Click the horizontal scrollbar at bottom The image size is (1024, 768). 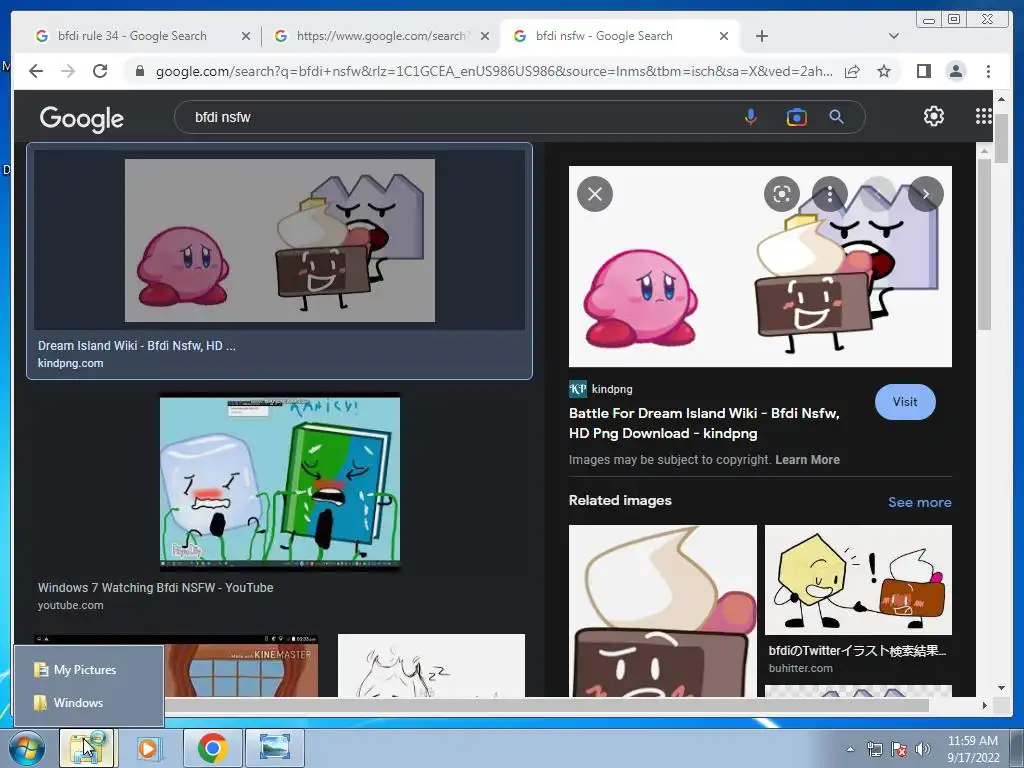point(546,705)
